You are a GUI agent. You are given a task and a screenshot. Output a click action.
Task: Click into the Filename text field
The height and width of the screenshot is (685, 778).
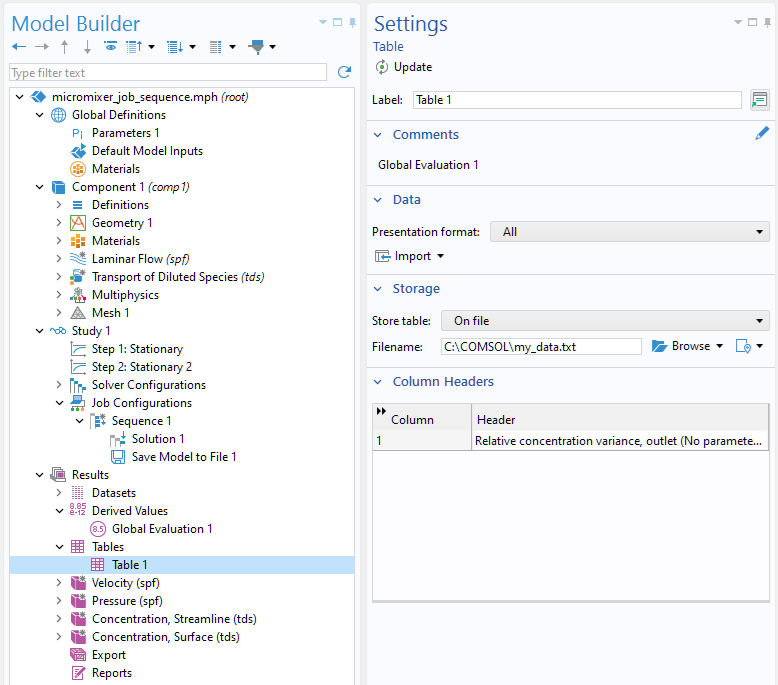click(x=540, y=346)
